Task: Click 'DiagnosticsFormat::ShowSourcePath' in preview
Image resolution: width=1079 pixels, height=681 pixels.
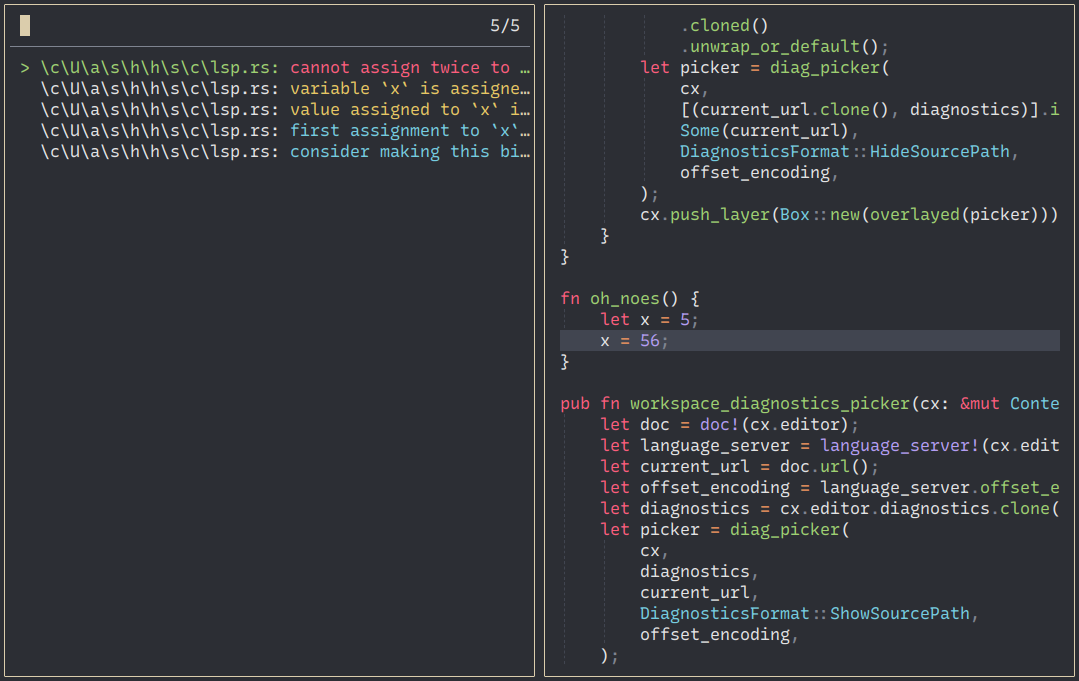Action: [x=804, y=614]
